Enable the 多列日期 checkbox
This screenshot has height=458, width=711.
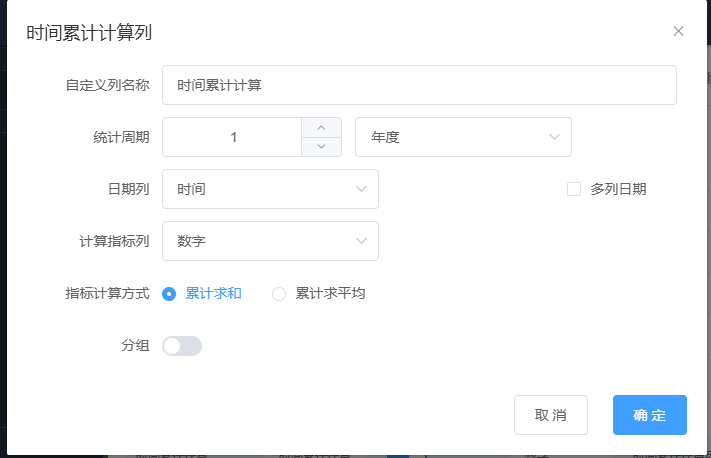click(x=574, y=189)
